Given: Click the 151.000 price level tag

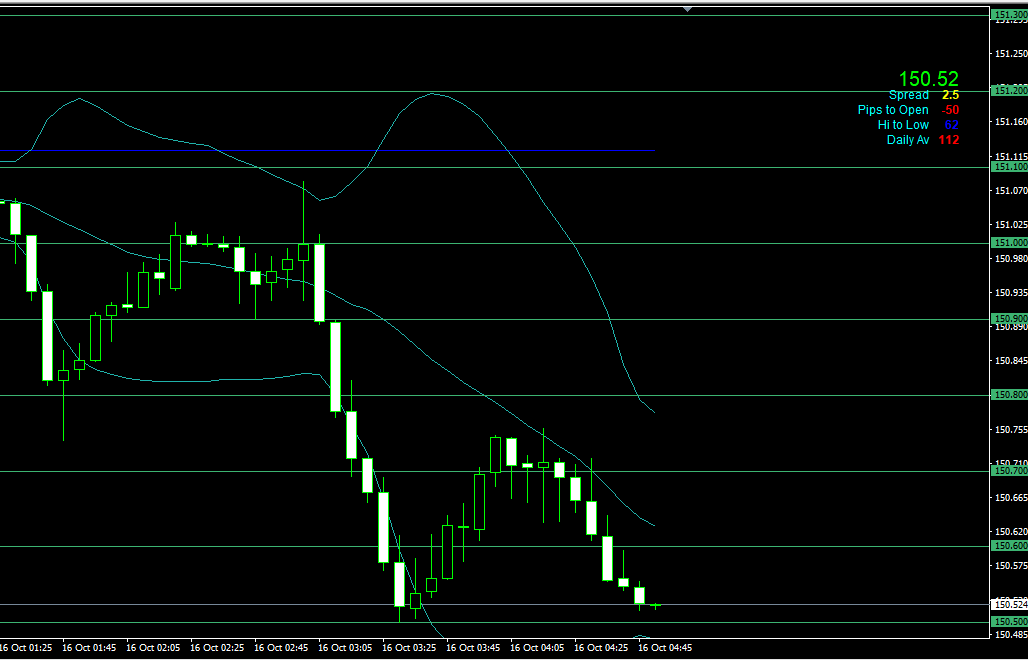Looking at the screenshot, I should click(1008, 243).
